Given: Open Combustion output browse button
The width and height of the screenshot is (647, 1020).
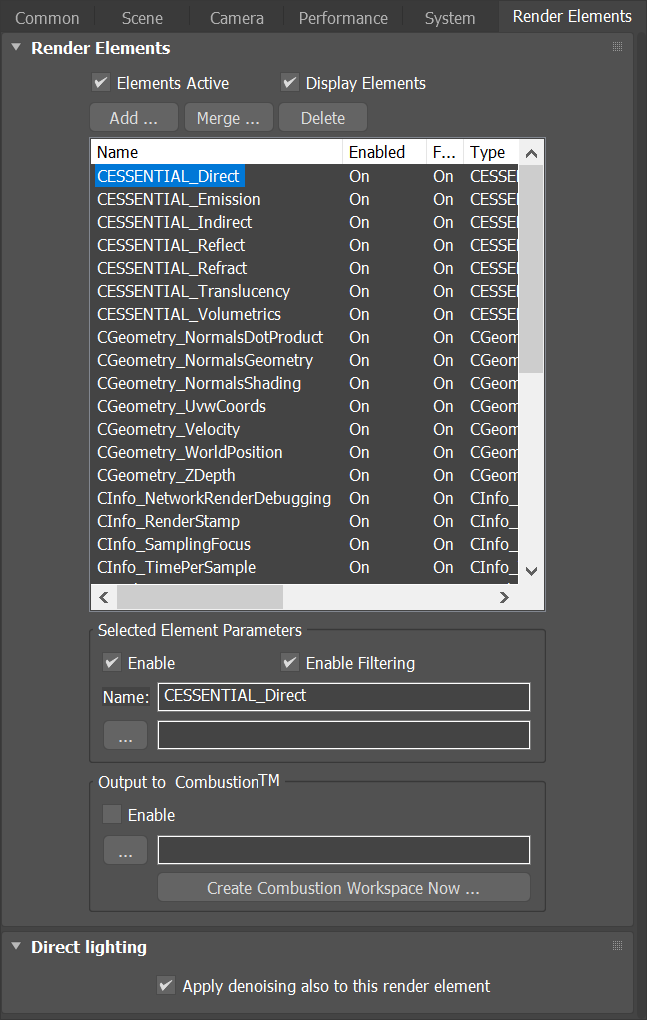Looking at the screenshot, I should pyautogui.click(x=125, y=850).
